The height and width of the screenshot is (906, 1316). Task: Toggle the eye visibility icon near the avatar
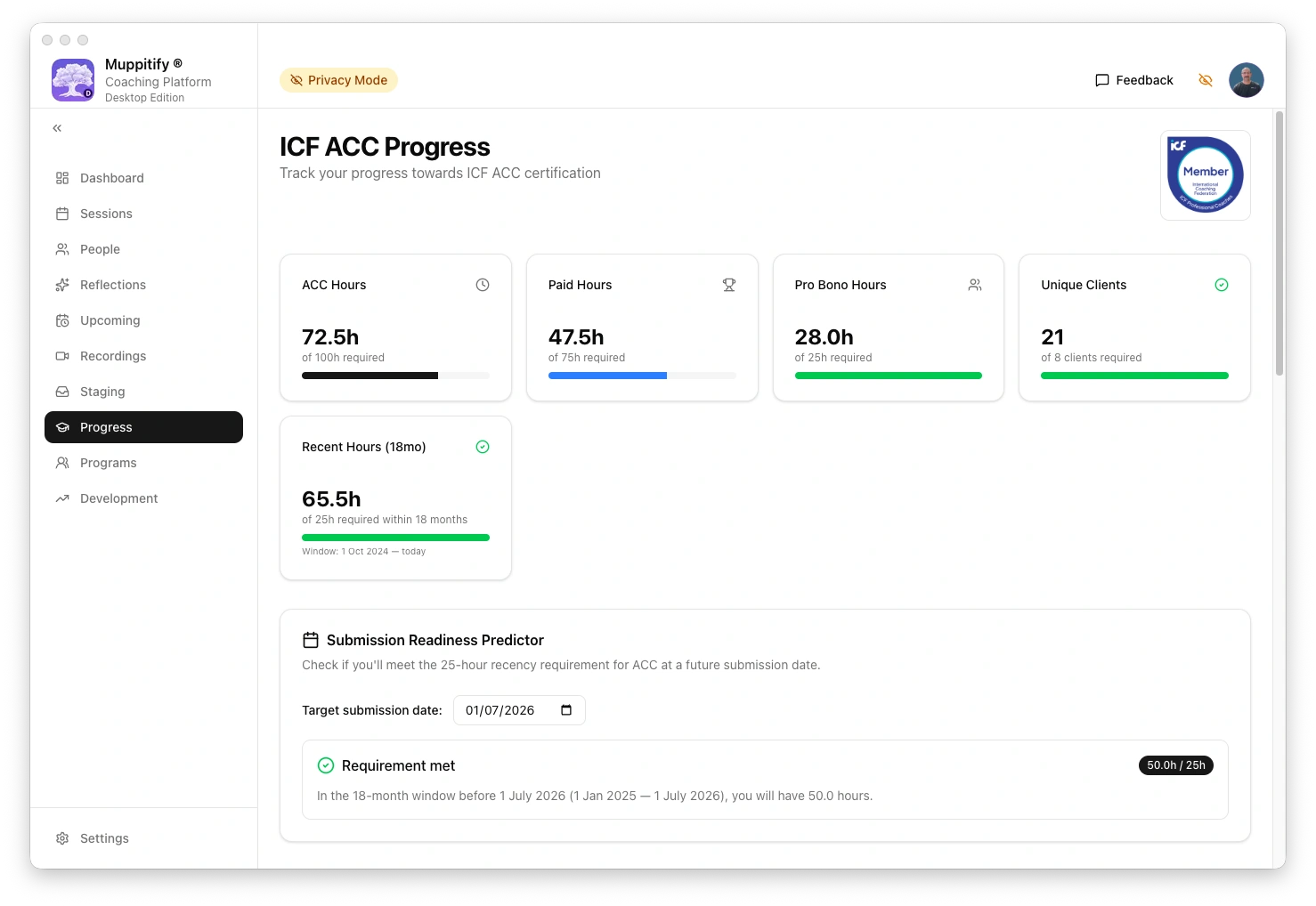(x=1206, y=80)
